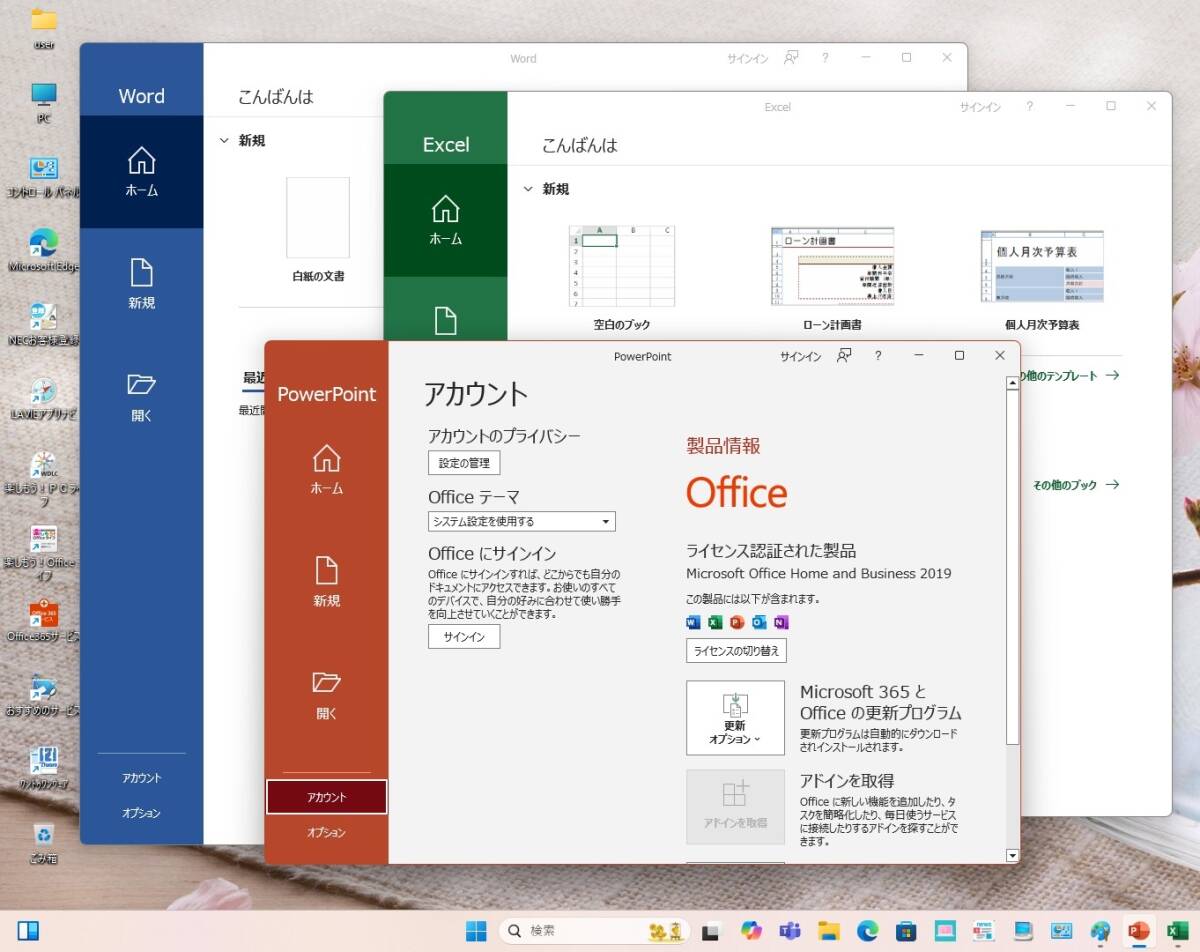Open the other workbooks link (その他のブック) in Excel
1200x952 pixels.
coord(1075,485)
